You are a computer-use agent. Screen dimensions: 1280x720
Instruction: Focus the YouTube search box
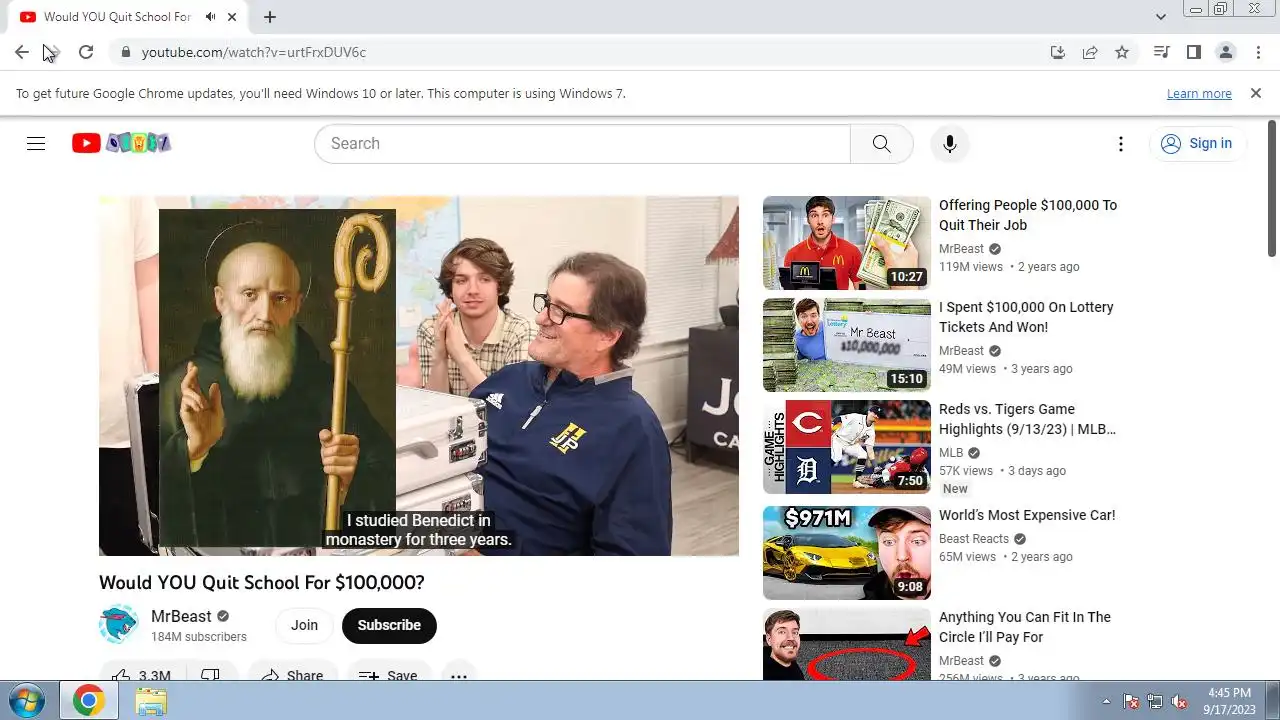(582, 143)
